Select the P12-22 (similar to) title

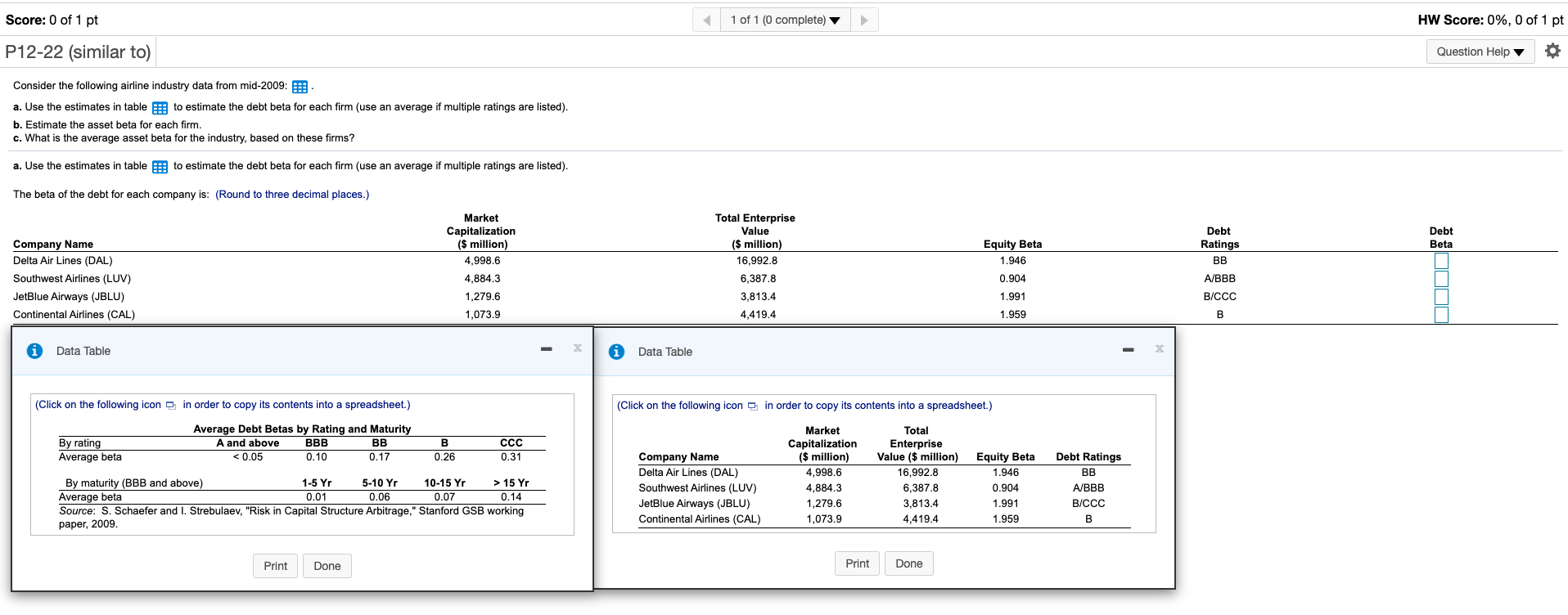[78, 52]
